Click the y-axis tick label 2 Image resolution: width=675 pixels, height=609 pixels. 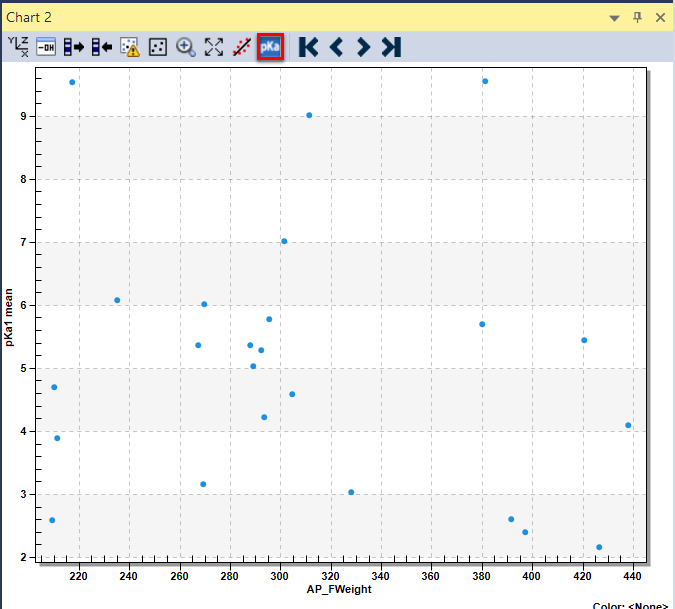point(23,557)
